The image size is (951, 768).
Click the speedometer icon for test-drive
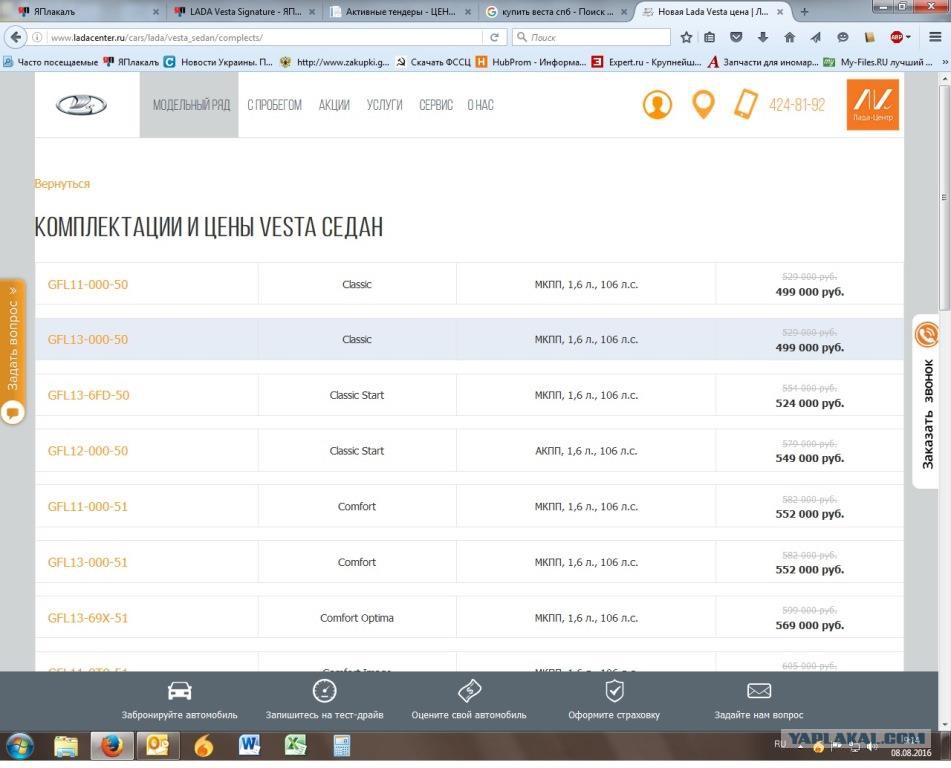324,690
